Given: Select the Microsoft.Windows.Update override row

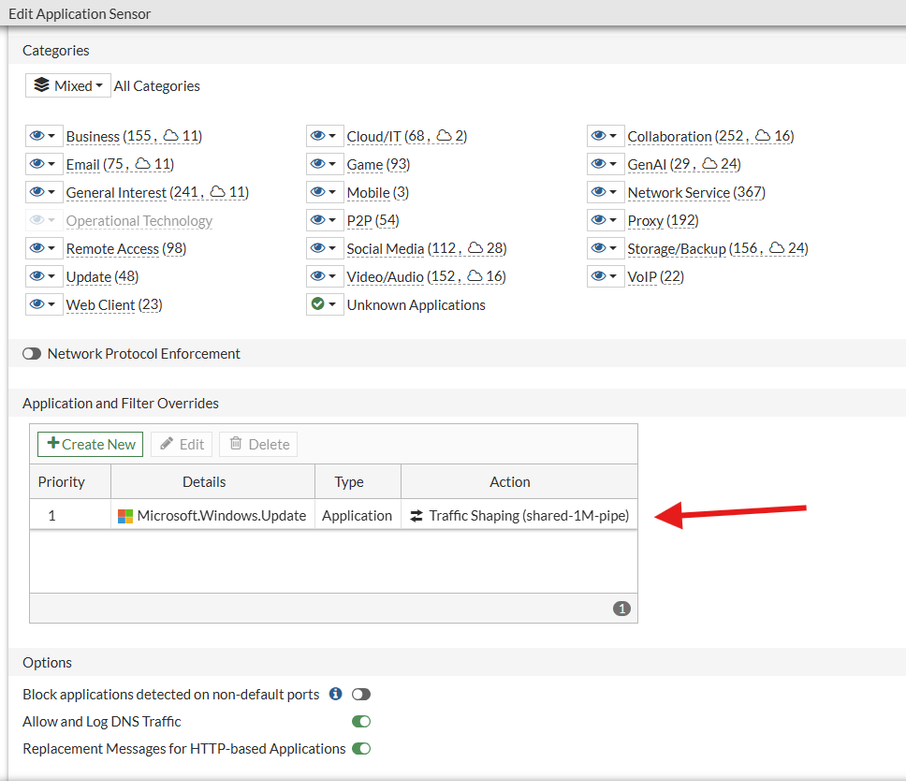Looking at the screenshot, I should coord(333,515).
